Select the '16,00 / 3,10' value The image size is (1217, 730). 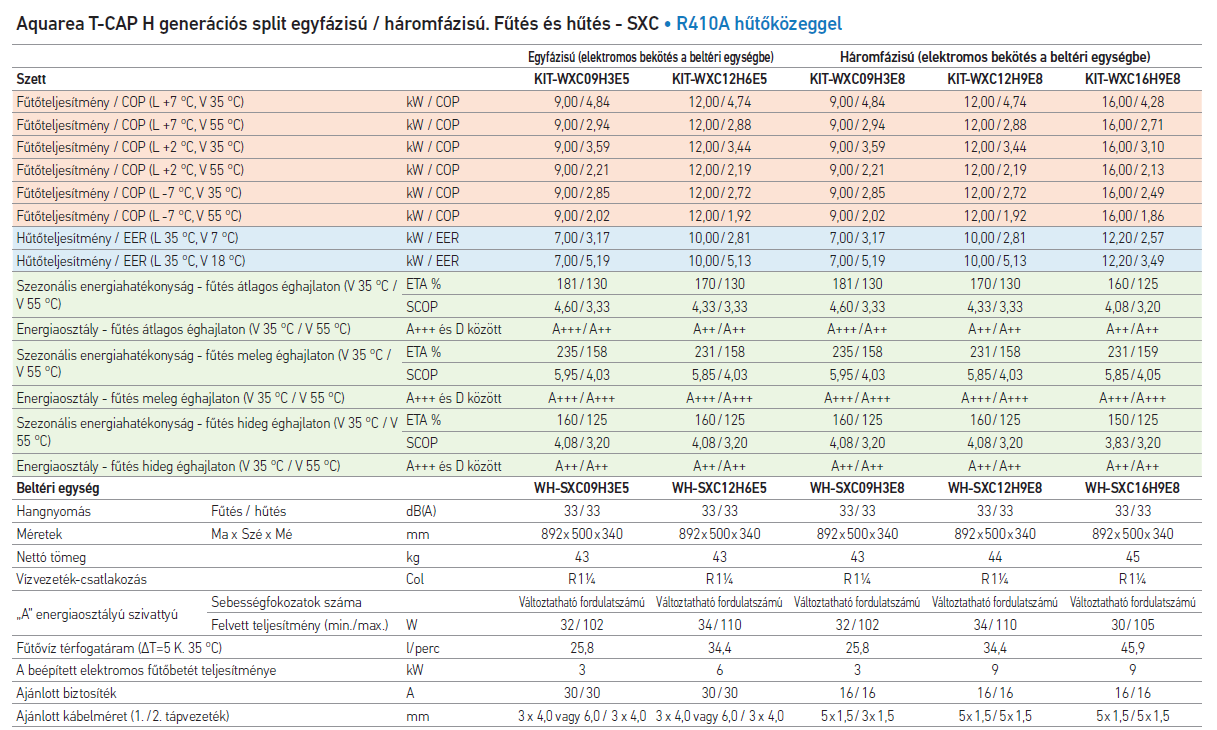(1133, 146)
